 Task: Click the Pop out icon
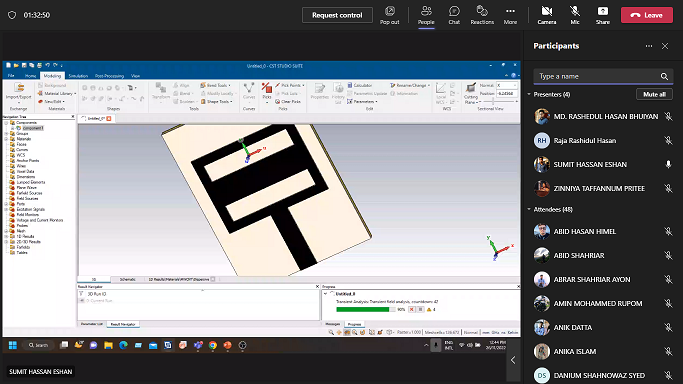tap(389, 11)
